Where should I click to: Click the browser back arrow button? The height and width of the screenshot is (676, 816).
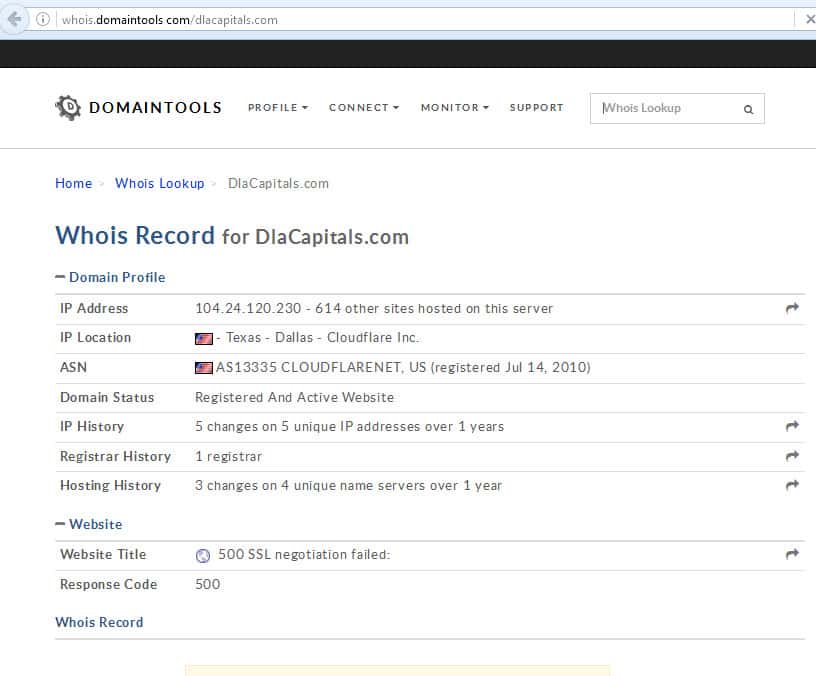14,20
